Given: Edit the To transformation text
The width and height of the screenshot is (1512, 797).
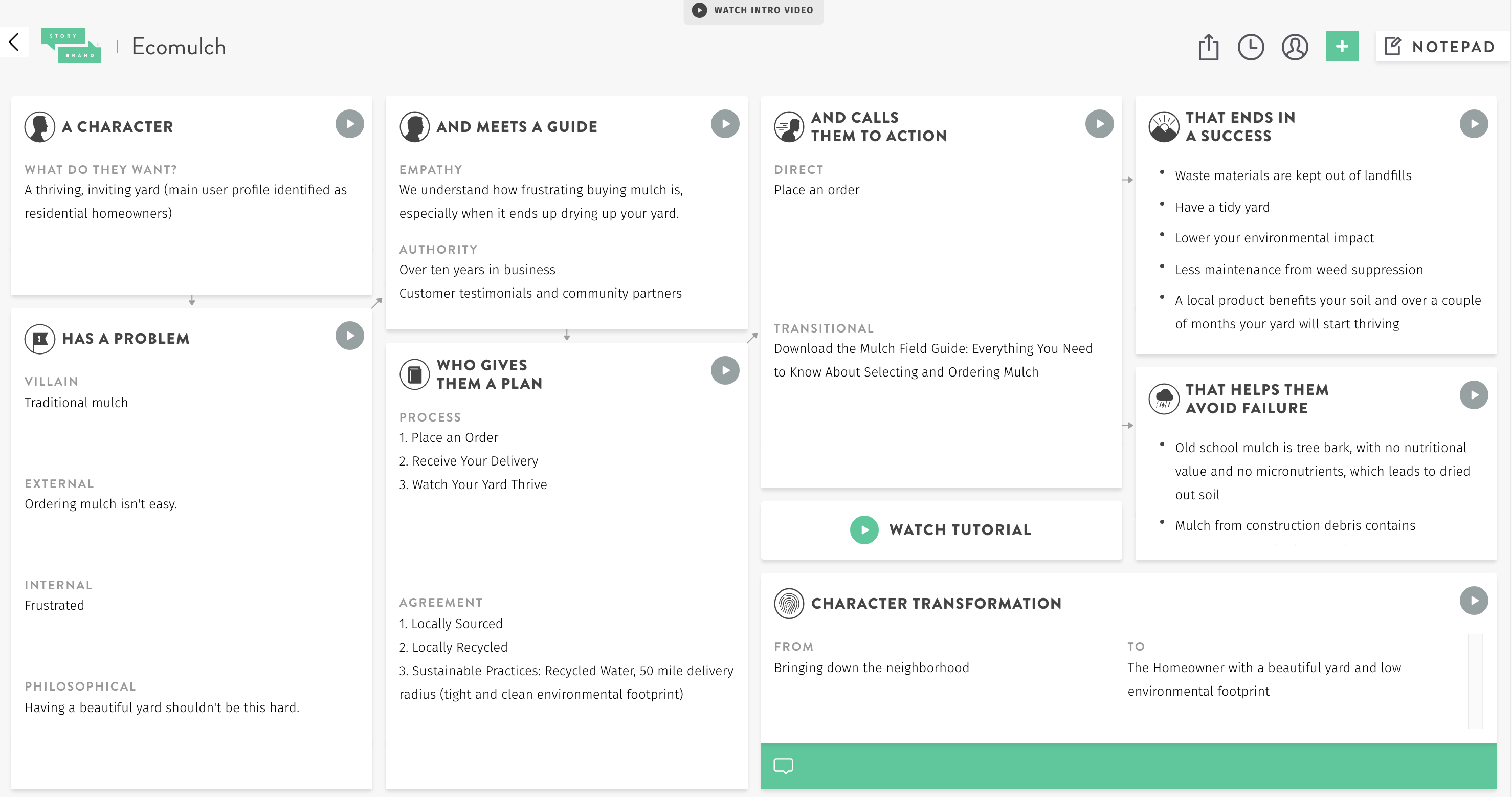Looking at the screenshot, I should (1264, 679).
